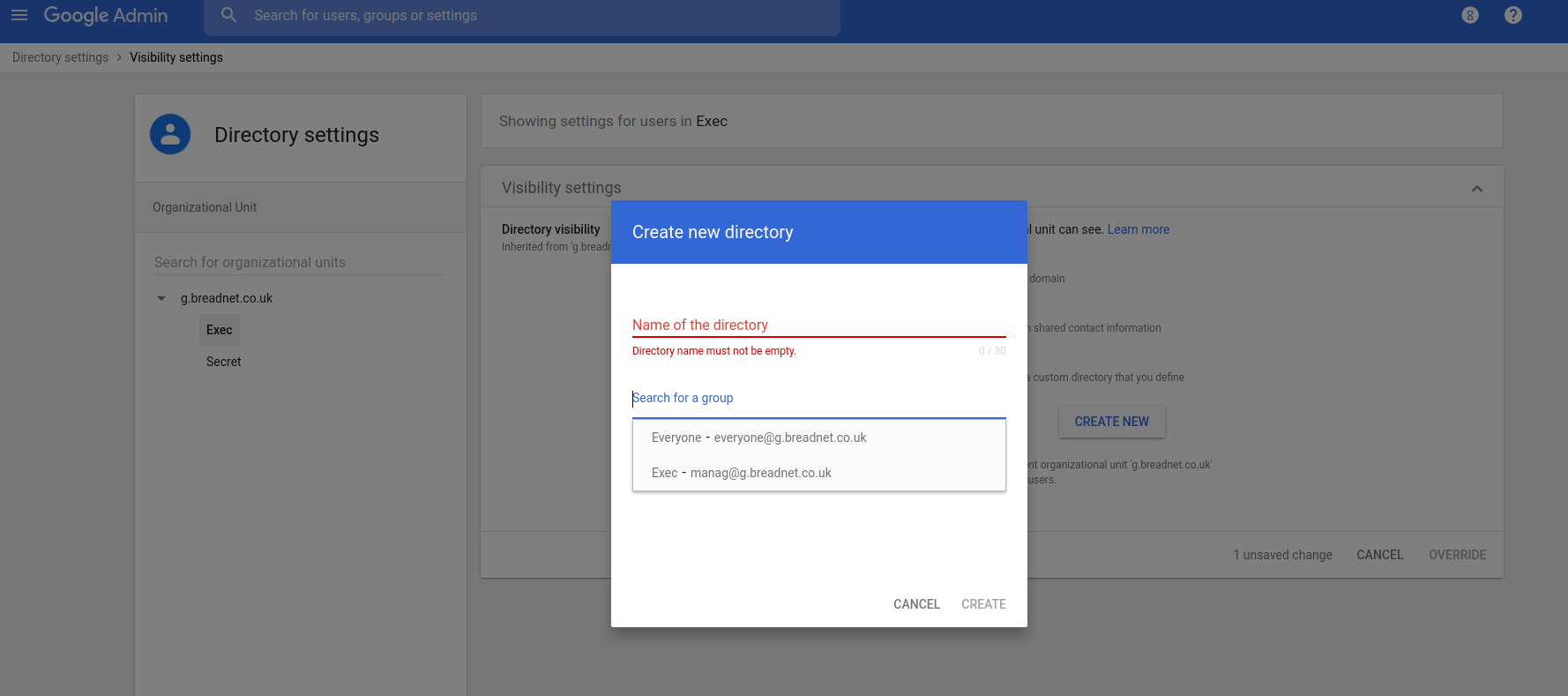Click the Google Admin logo
1568x696 pixels.
106,15
